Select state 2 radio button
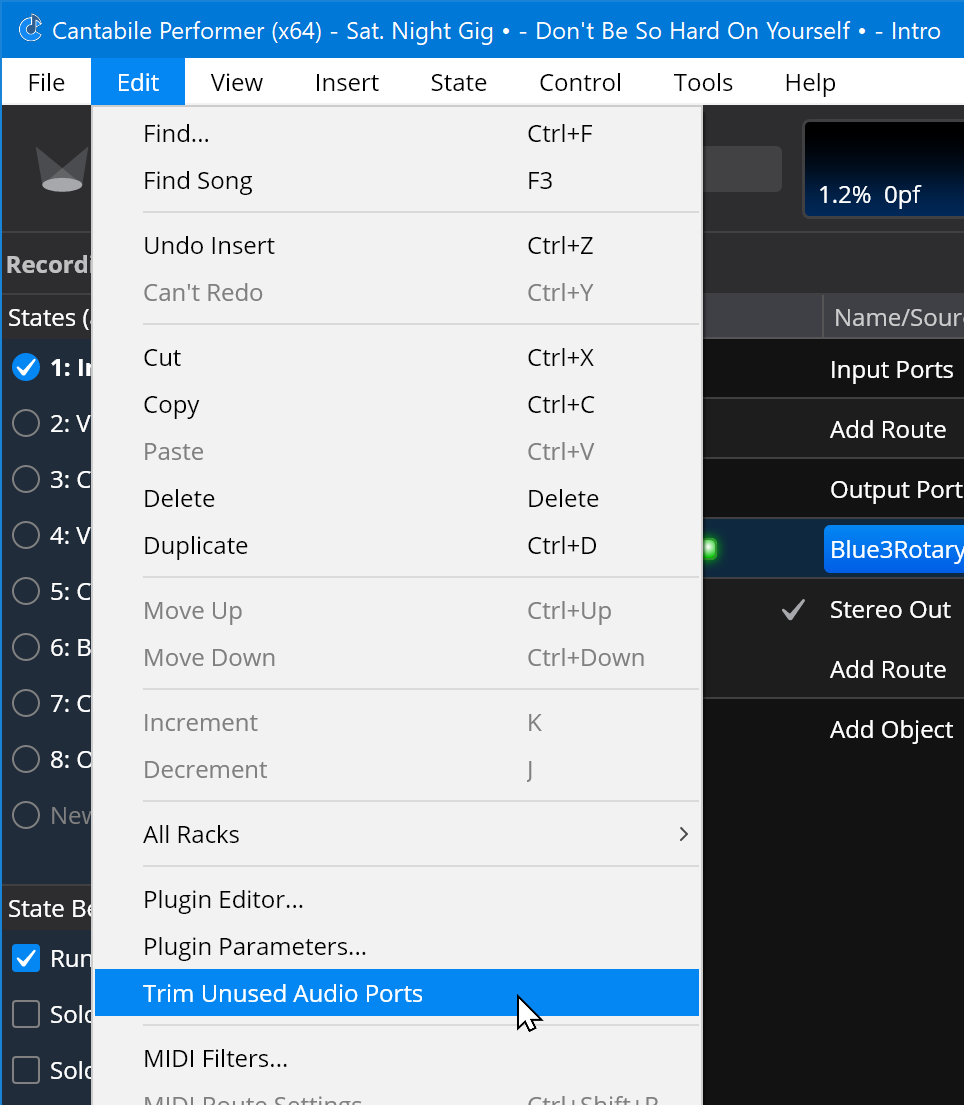 26,424
